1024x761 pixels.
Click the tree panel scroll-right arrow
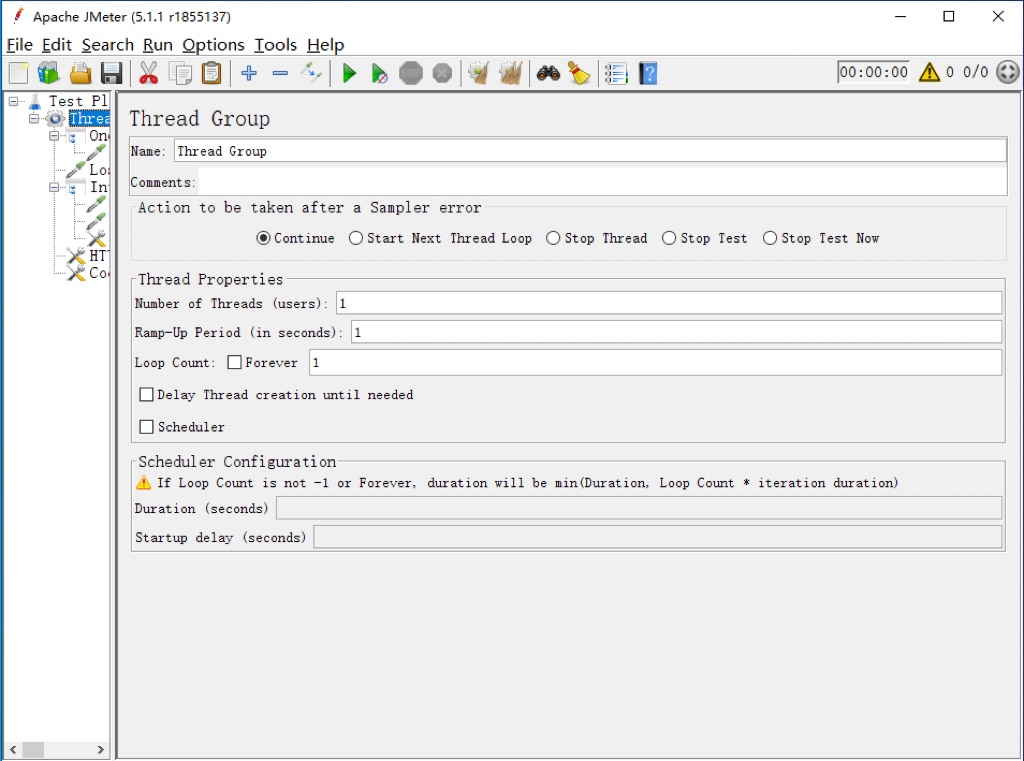pyautogui.click(x=101, y=749)
